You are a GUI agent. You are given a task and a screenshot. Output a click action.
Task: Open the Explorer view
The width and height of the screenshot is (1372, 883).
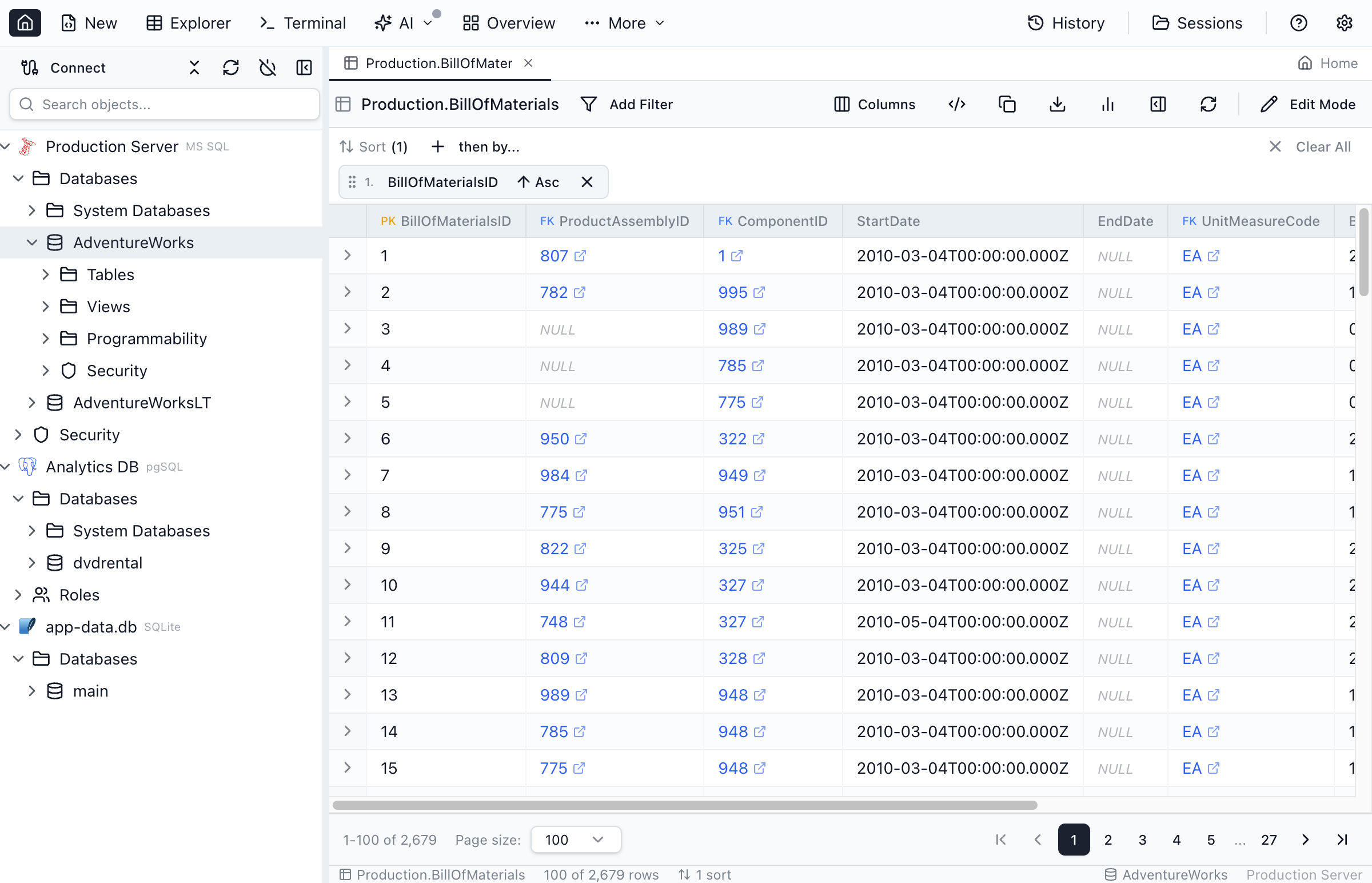coord(189,23)
